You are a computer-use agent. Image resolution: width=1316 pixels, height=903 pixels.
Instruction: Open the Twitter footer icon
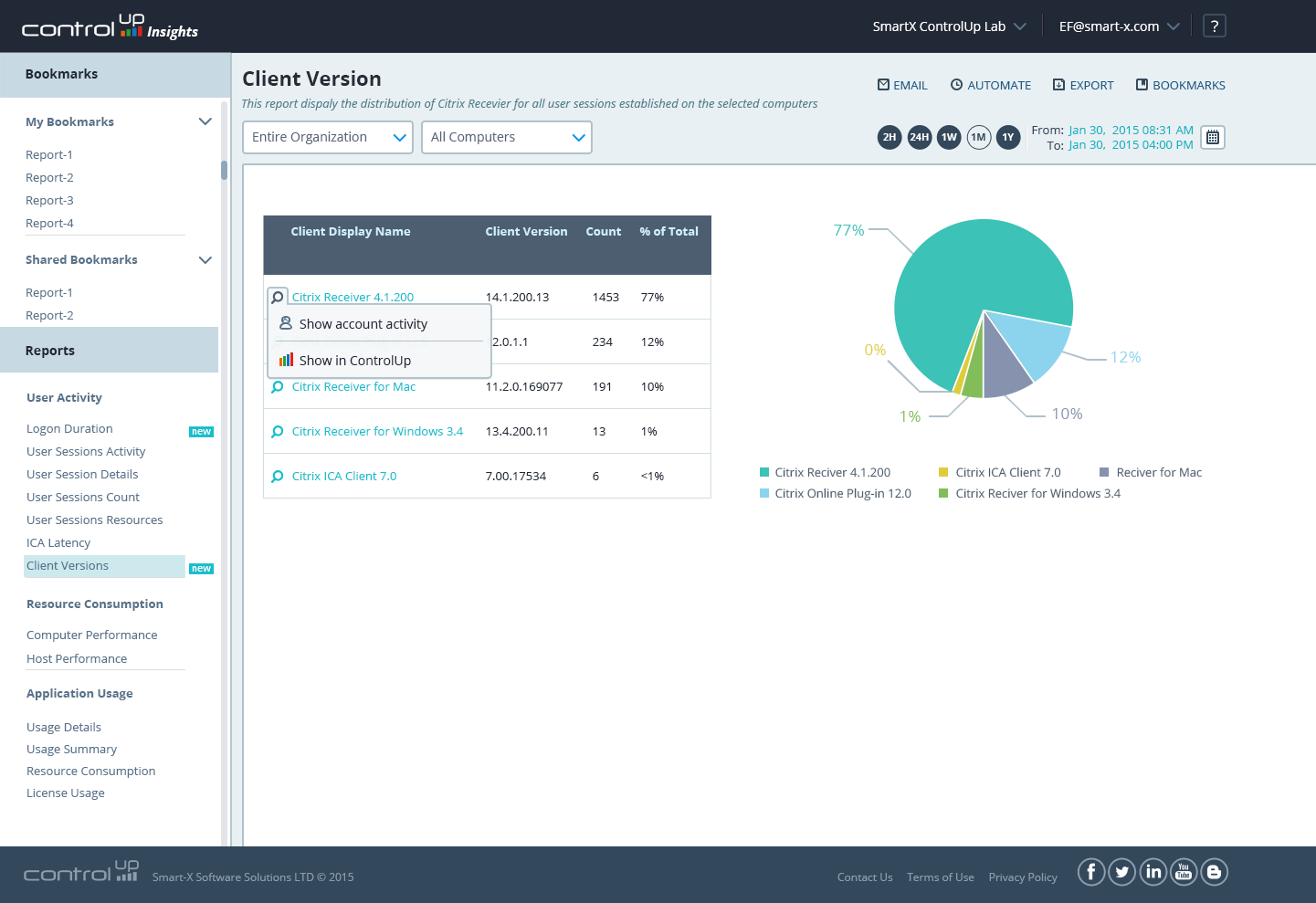1122,872
